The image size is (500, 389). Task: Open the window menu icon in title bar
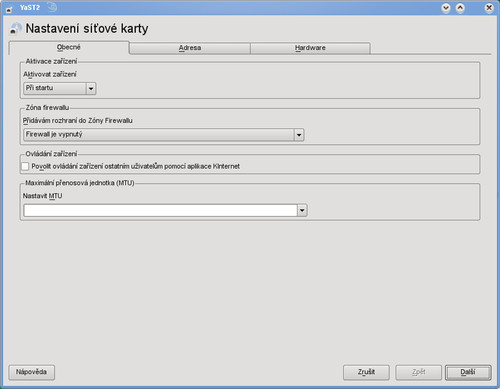click(x=9, y=9)
